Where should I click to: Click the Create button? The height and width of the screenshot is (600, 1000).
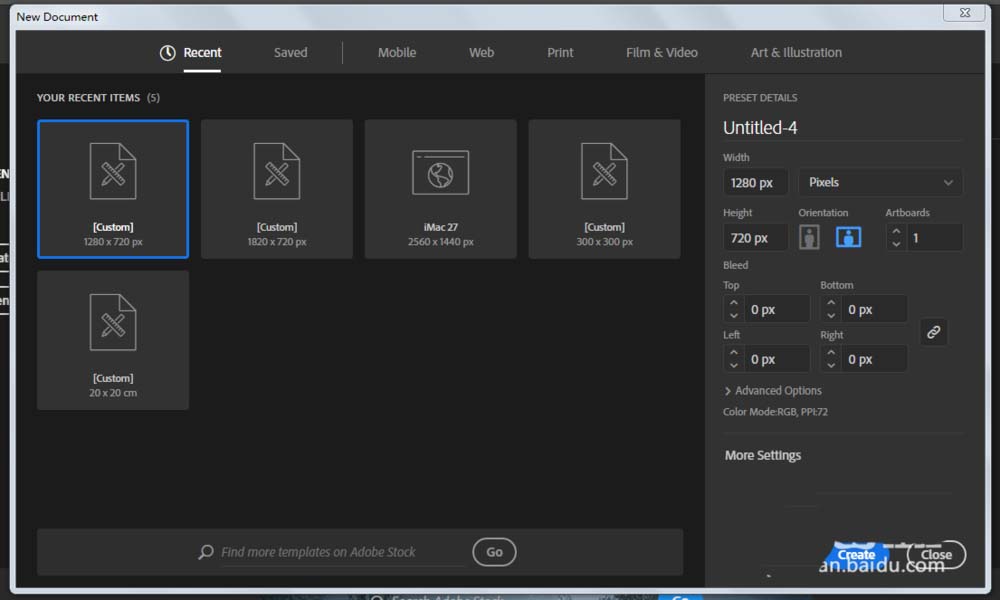pyautogui.click(x=856, y=555)
